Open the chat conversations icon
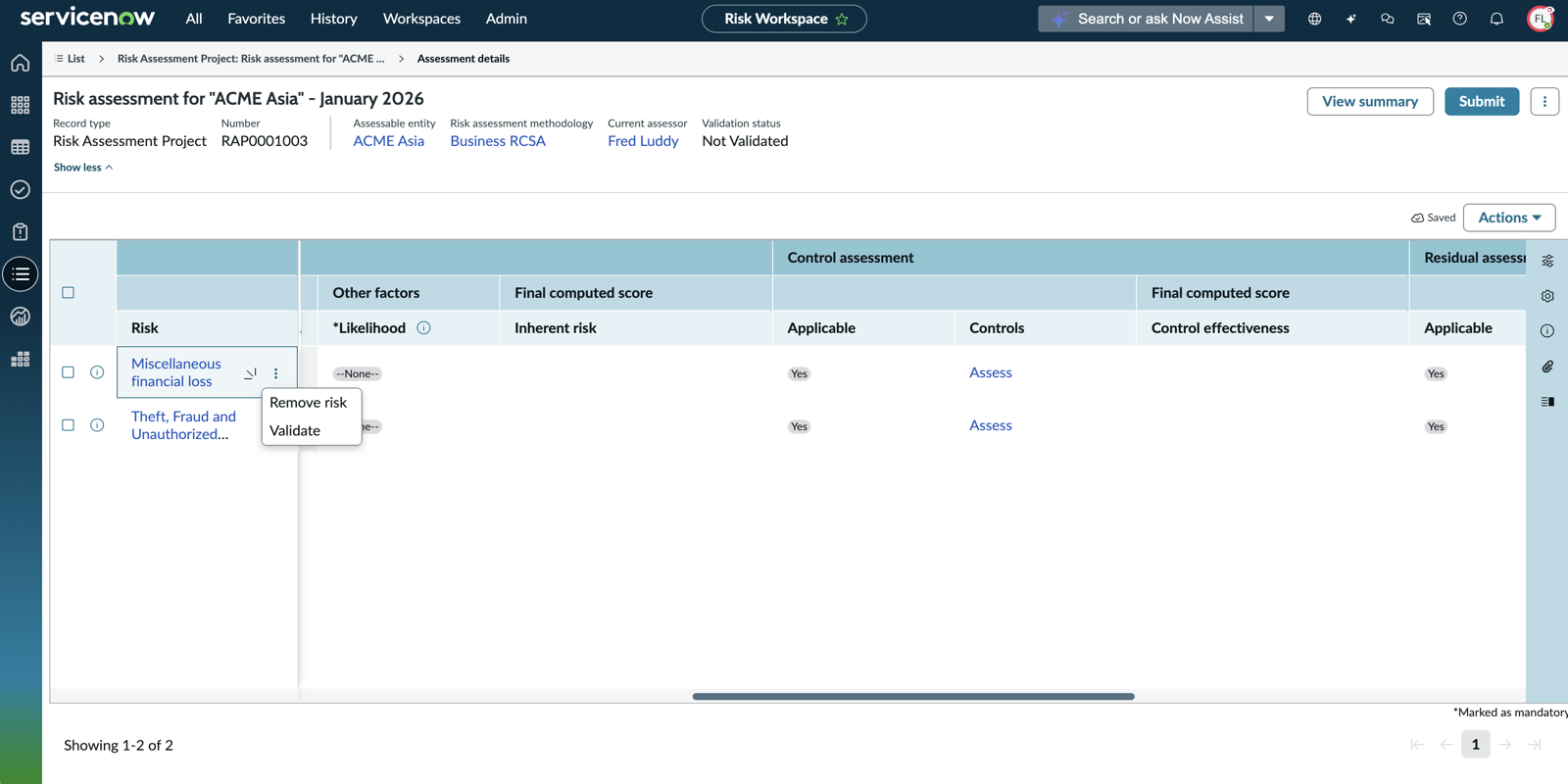The width and height of the screenshot is (1568, 784). (1388, 19)
